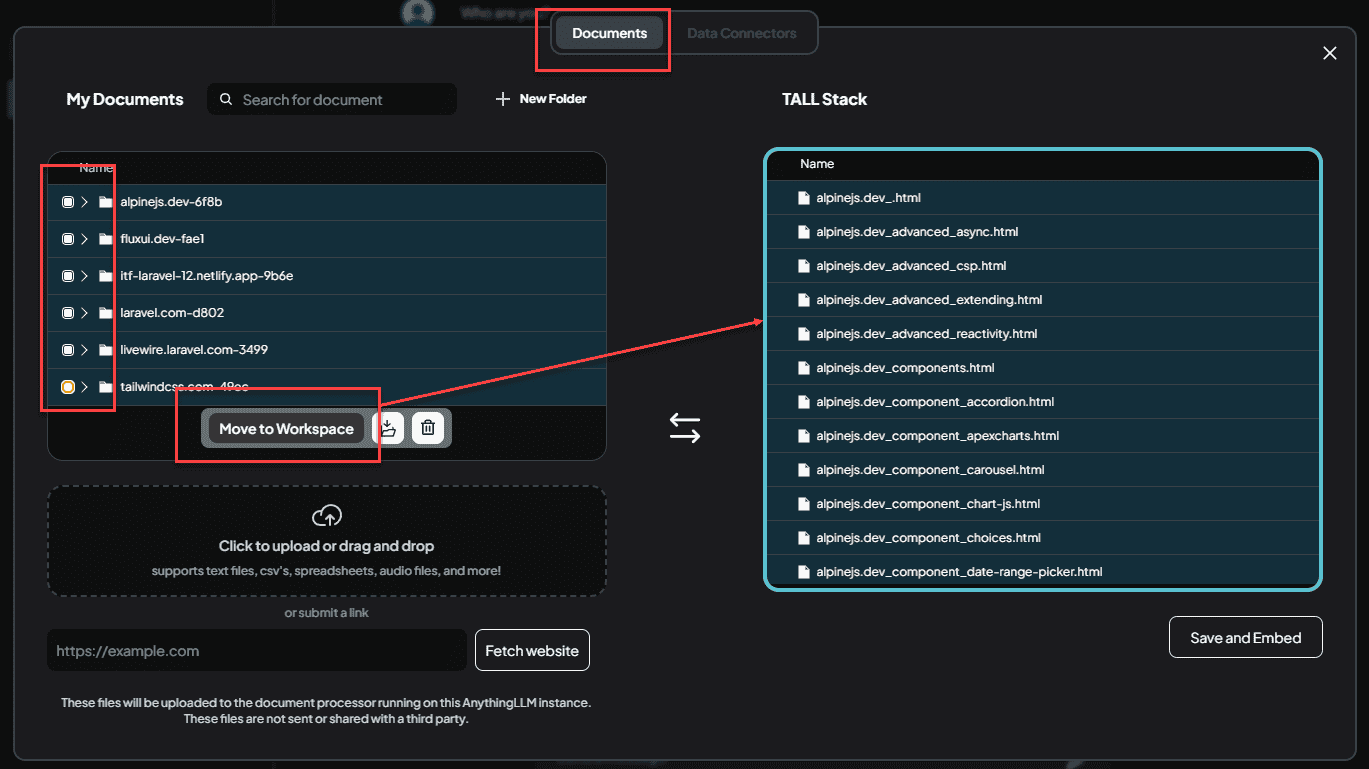Select the Documents tab
Screen dimensions: 1369x769
tap(609, 33)
